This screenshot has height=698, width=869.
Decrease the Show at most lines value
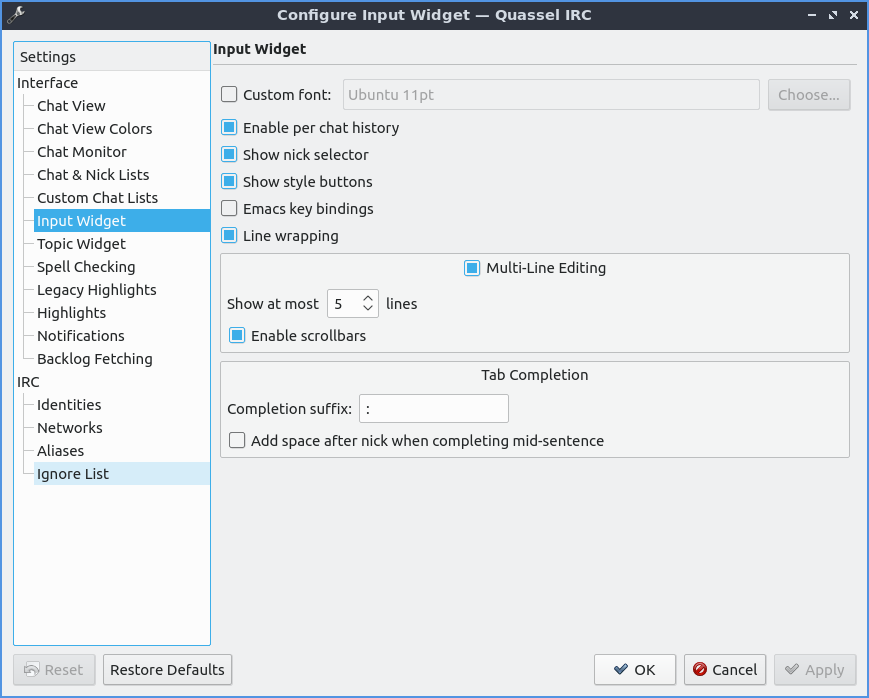[x=368, y=309]
